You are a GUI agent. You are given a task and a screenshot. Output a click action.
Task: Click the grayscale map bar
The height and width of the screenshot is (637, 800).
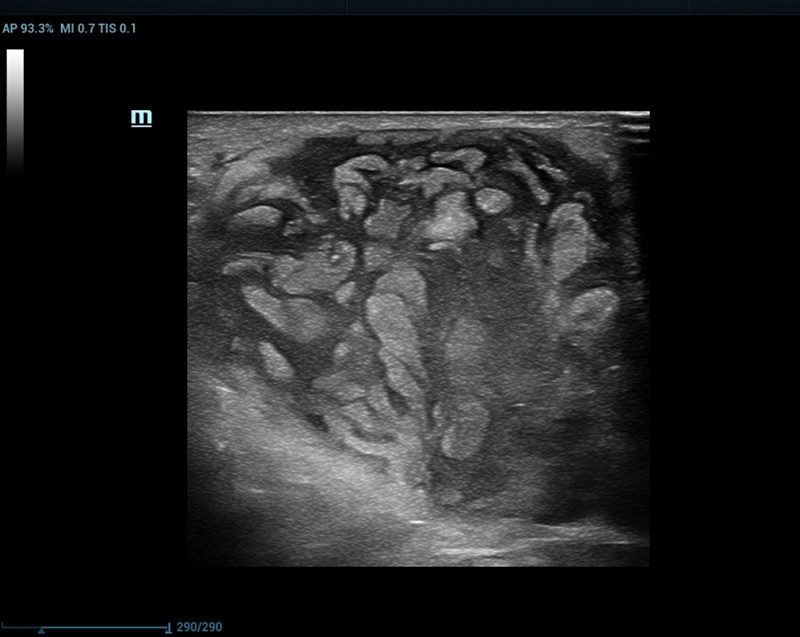pyautogui.click(x=15, y=112)
